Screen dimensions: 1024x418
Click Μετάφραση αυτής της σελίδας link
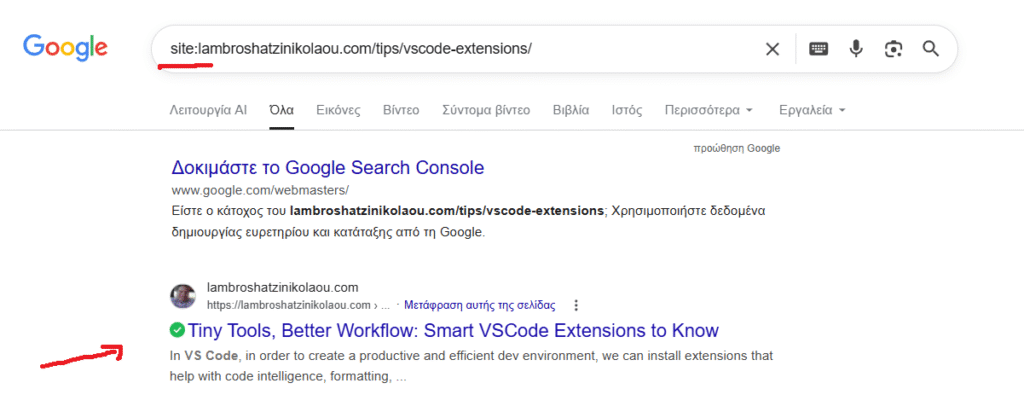point(479,305)
